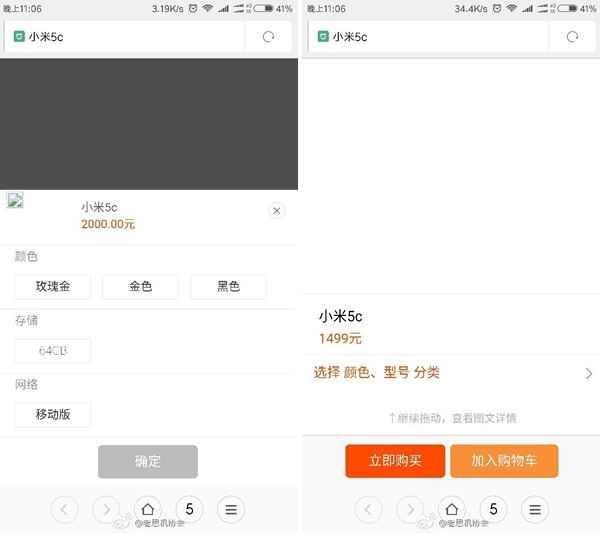Tap 小米5c title in options popup

pyautogui.click(x=99, y=207)
